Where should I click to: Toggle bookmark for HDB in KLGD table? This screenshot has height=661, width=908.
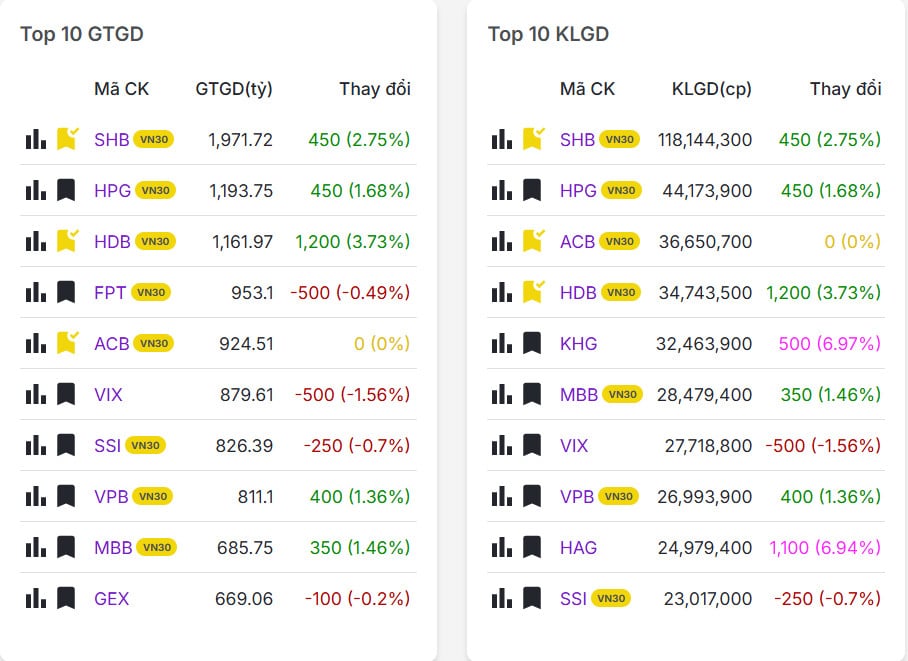[532, 292]
